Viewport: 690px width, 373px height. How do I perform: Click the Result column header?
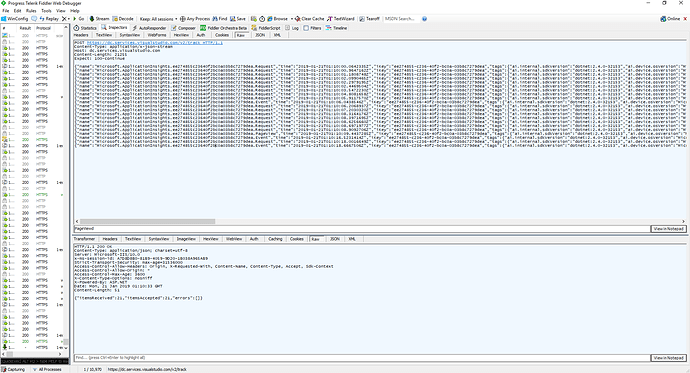25,28
